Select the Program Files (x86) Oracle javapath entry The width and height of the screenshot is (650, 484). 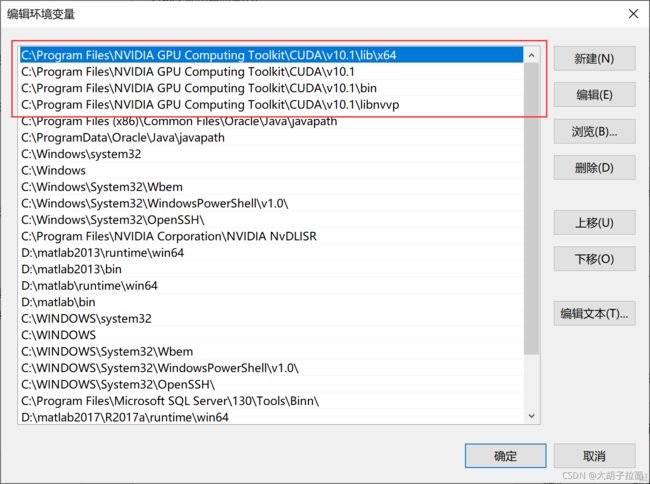[x=272, y=121]
